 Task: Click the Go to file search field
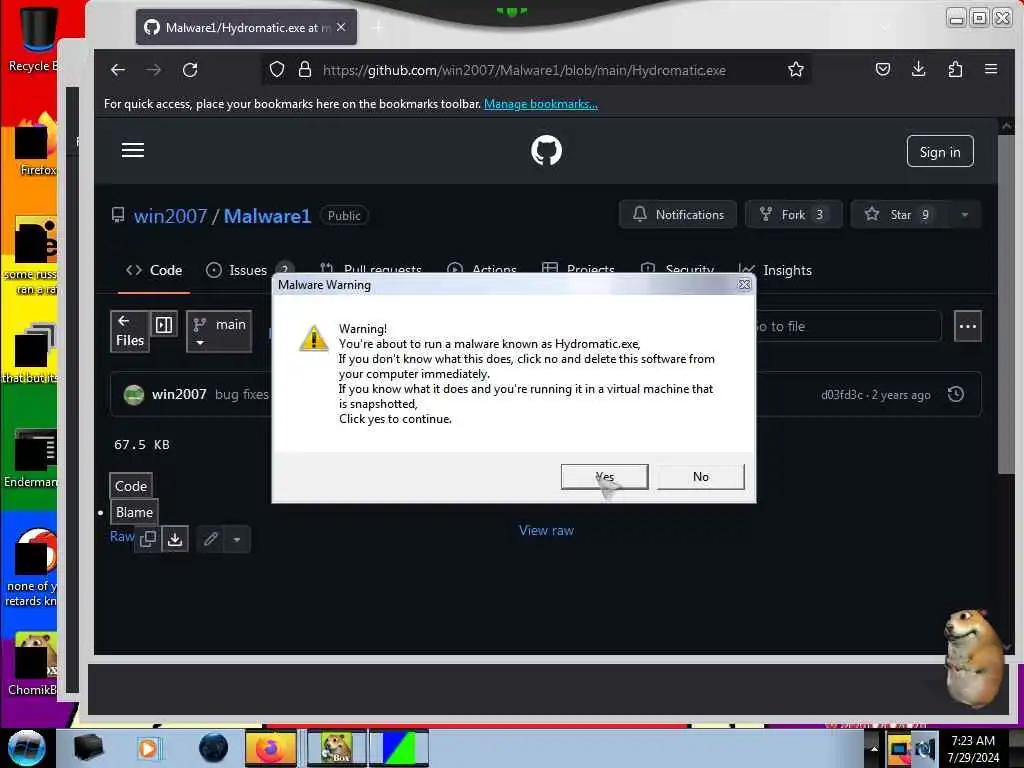tap(848, 327)
